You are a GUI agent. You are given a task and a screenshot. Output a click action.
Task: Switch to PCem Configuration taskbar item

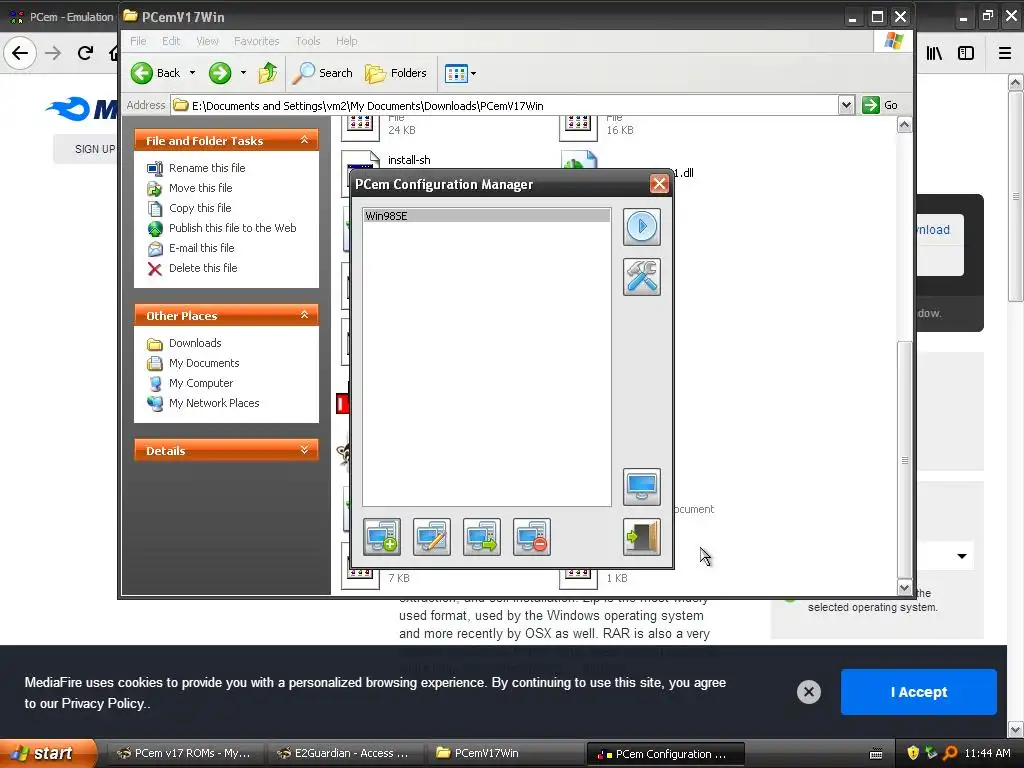665,754
